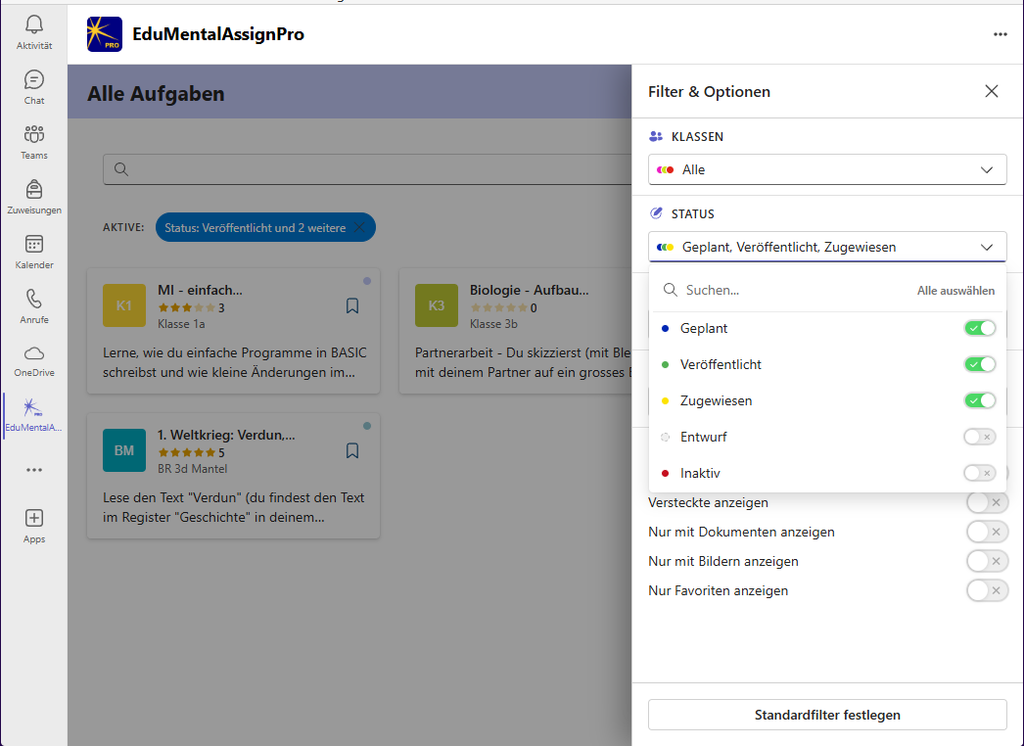Open Zuweisungen backpack icon
This screenshot has width=1024, height=746.
34,189
